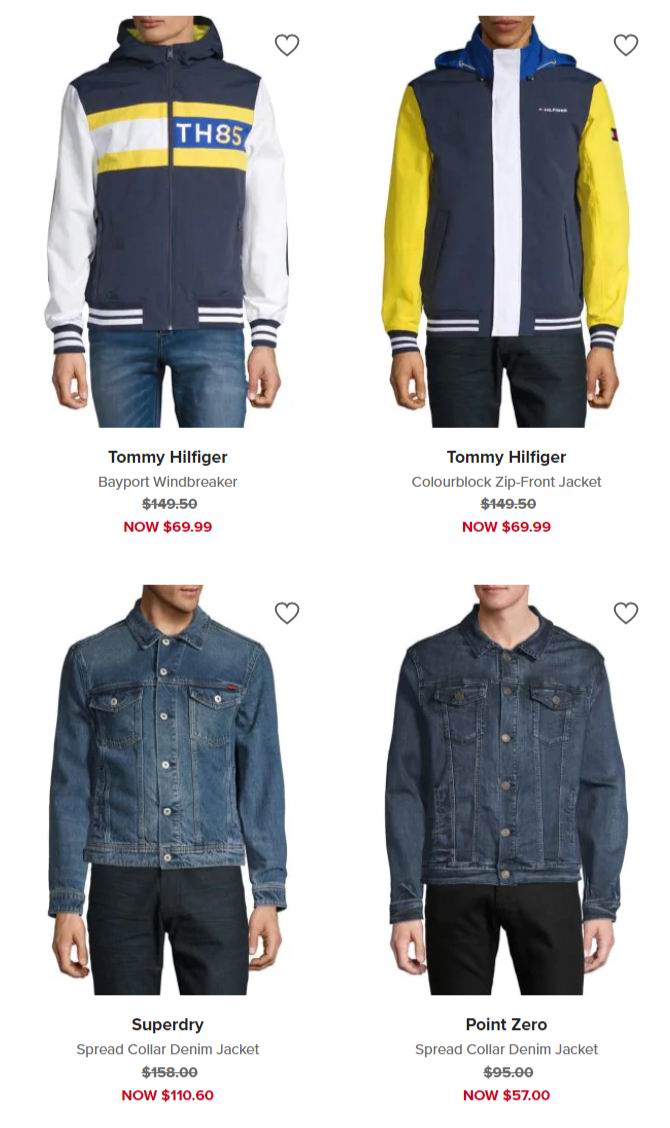This screenshot has height=1128, width=670.
Task: Open the Superdry denim jacket photo
Action: click(167, 790)
